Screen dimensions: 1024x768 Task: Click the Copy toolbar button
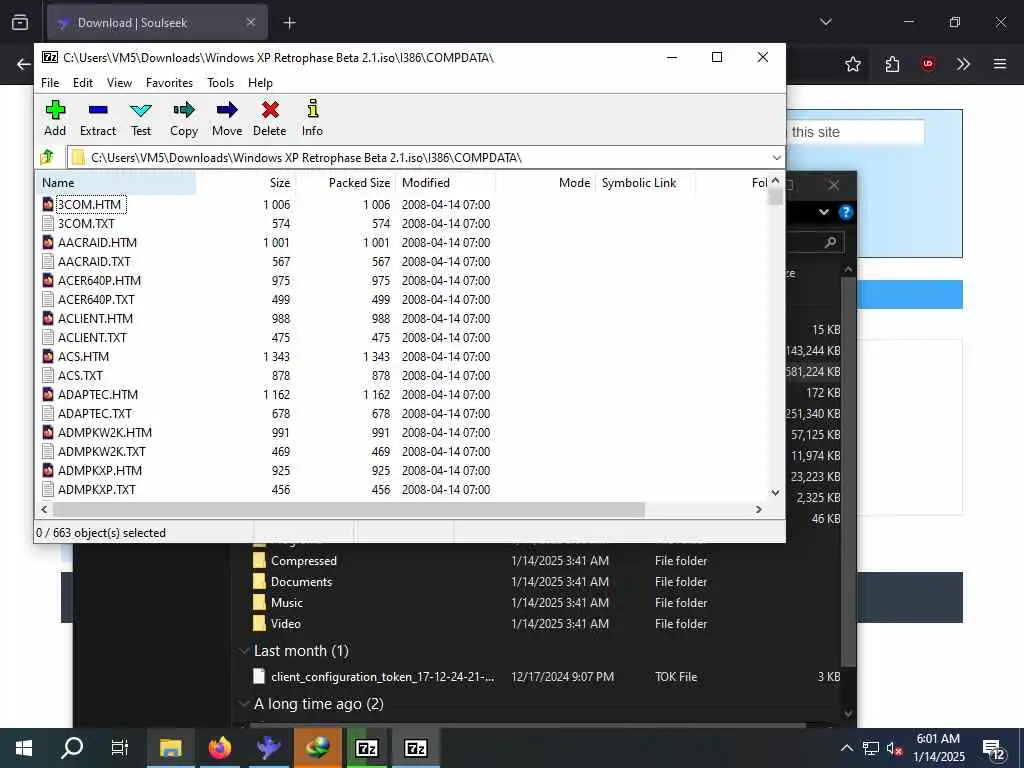[184, 118]
